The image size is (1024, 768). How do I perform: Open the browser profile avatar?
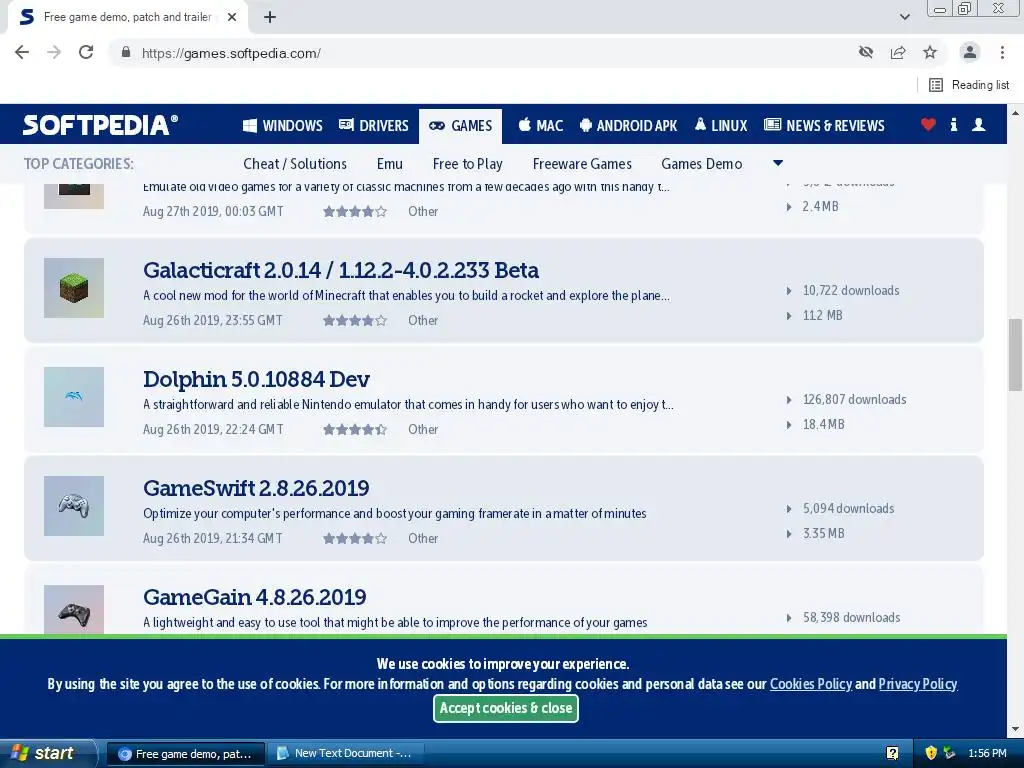click(970, 52)
